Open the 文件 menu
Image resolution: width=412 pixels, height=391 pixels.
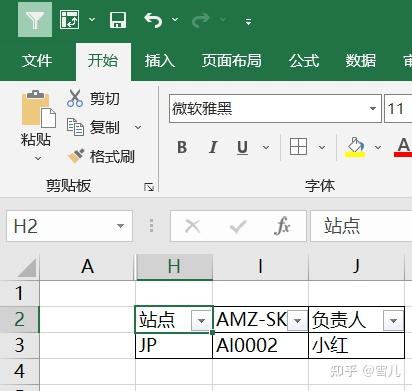pyautogui.click(x=37, y=61)
